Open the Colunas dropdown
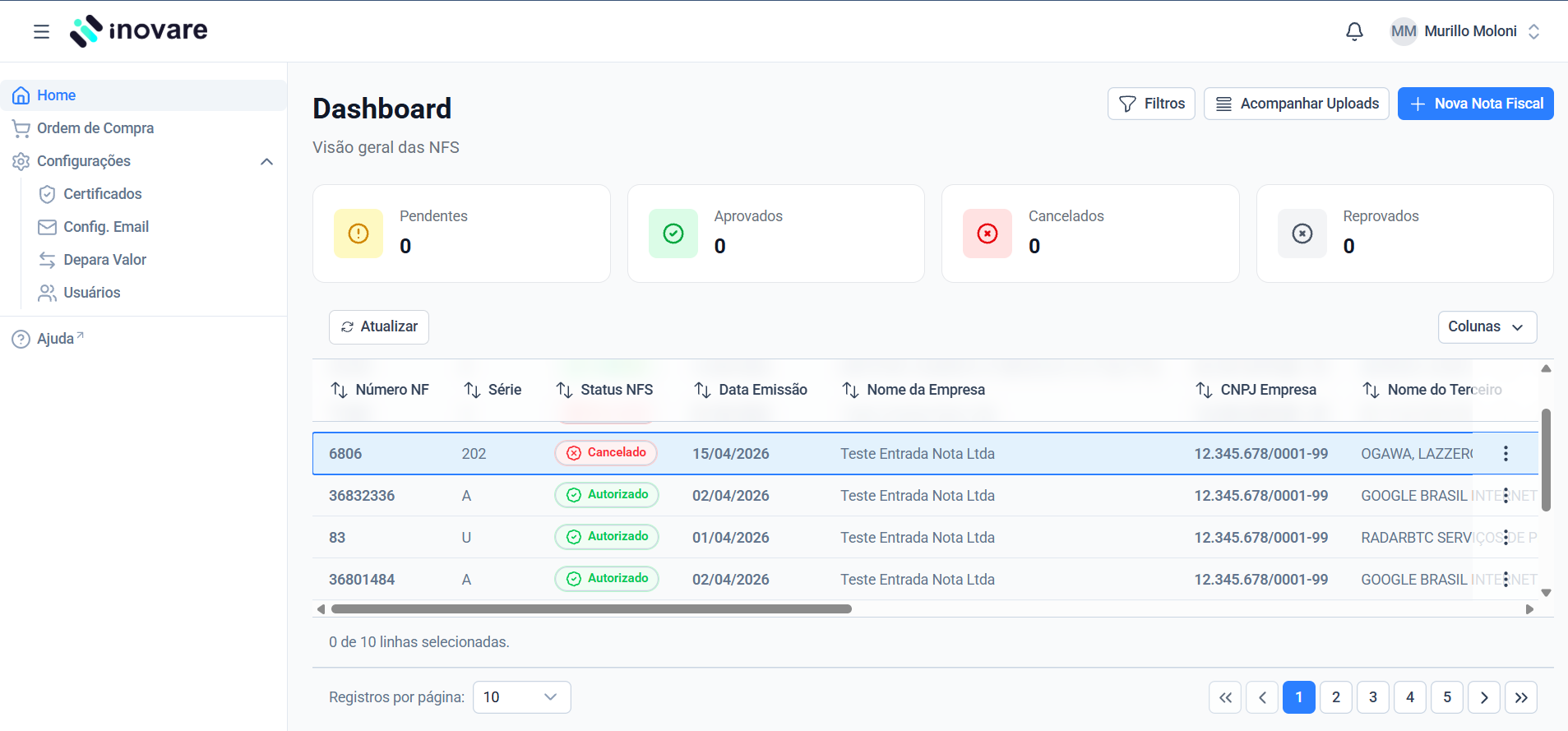 [1487, 326]
